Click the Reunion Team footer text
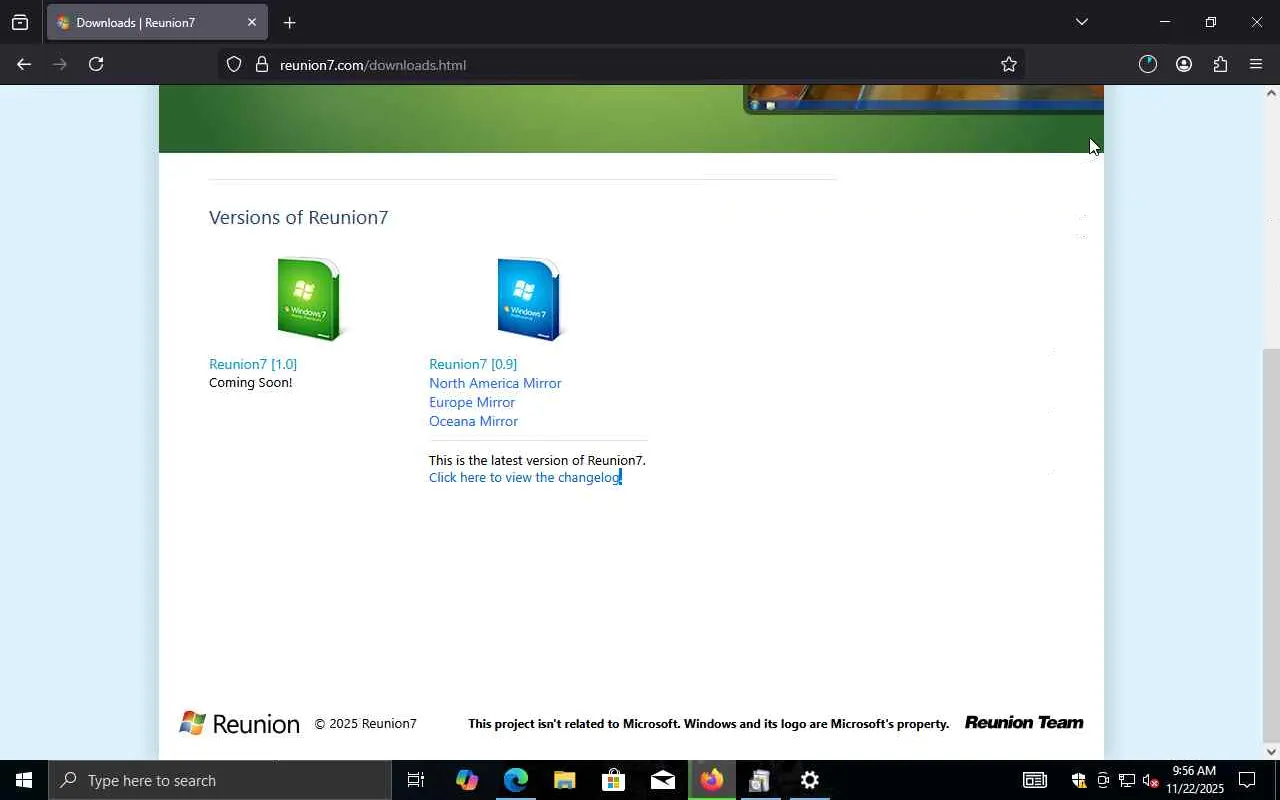 [1024, 722]
